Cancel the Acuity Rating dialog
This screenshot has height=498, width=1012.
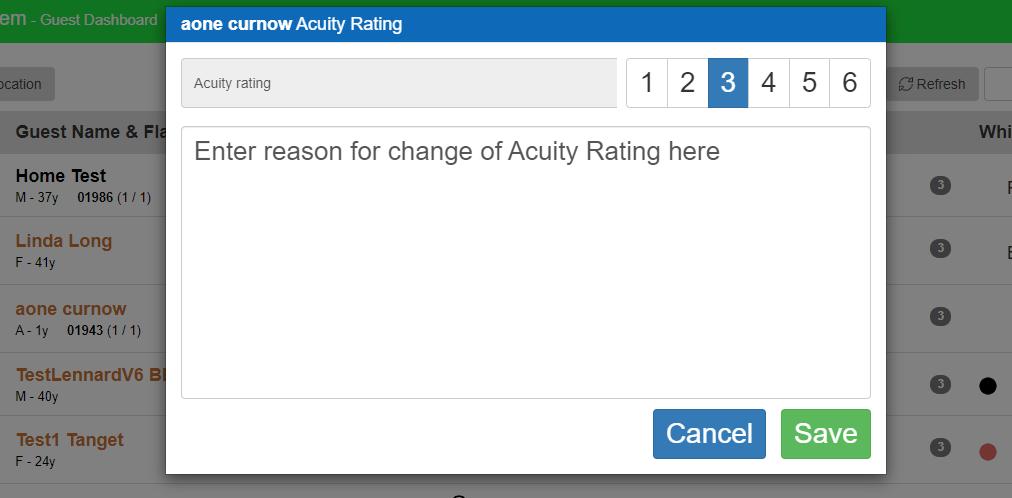click(x=709, y=434)
